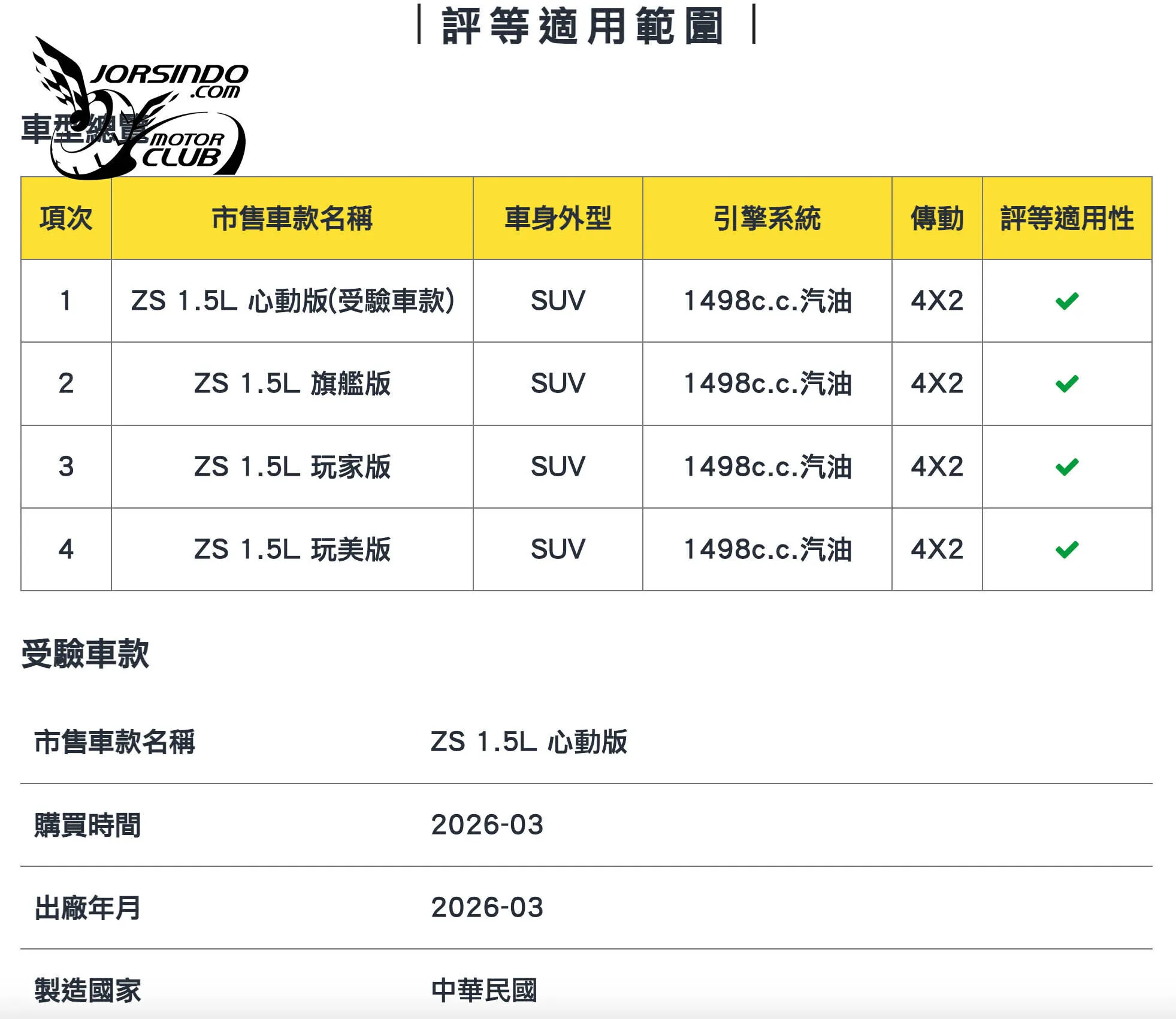Click the 傳動 column header

(937, 218)
